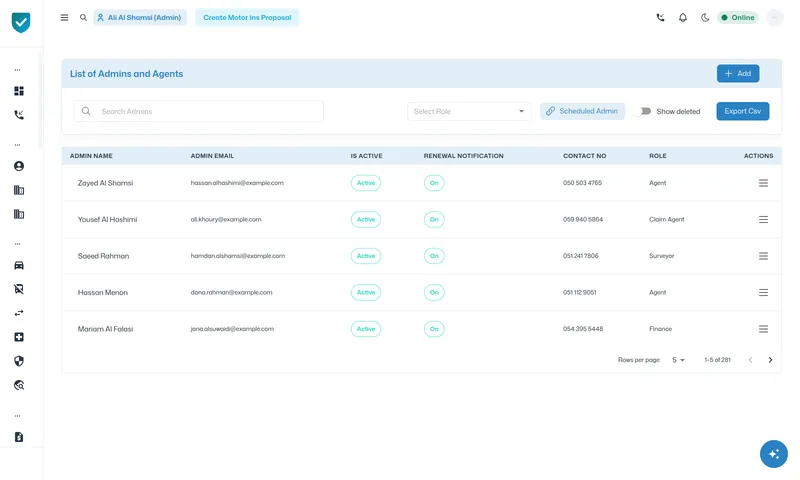
Task: Click the Search Admins input field
Action: click(199, 111)
